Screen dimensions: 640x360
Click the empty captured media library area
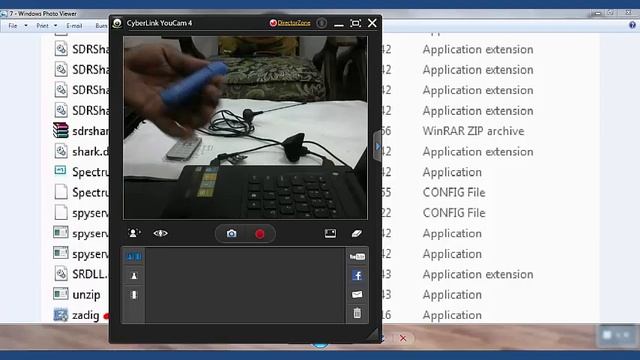(x=245, y=285)
